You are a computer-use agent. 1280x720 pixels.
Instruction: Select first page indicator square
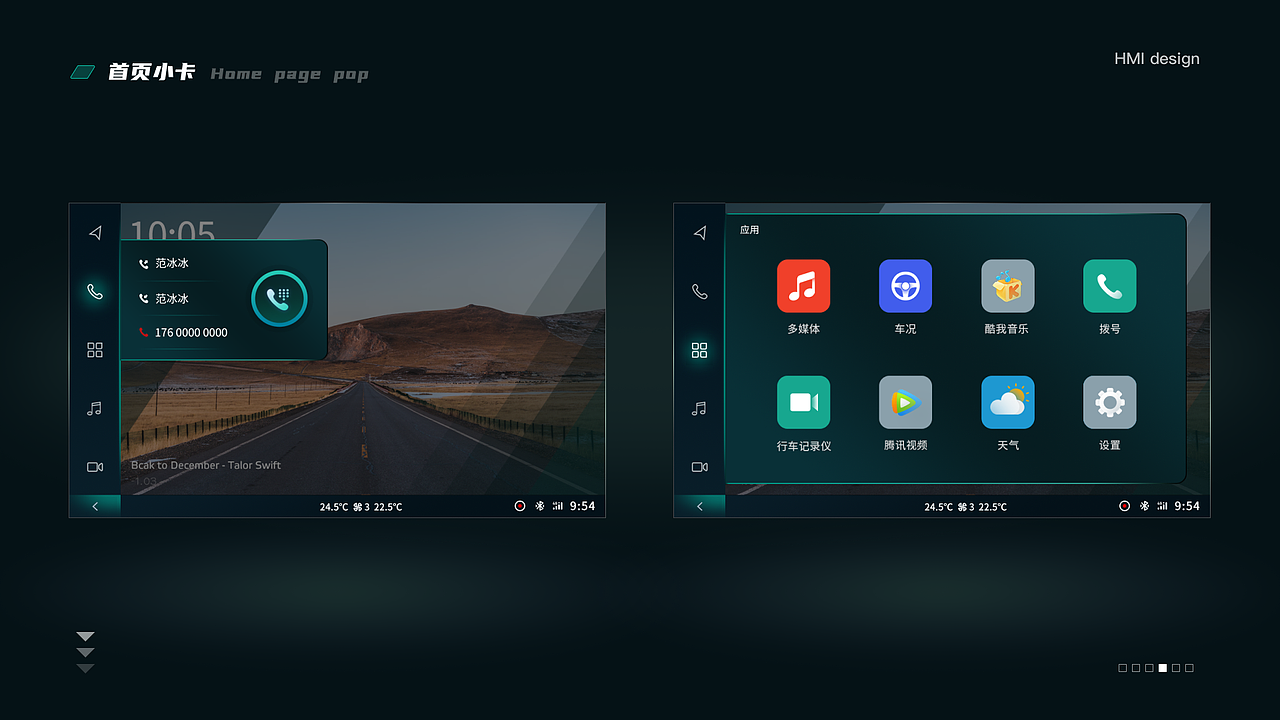coord(1123,668)
